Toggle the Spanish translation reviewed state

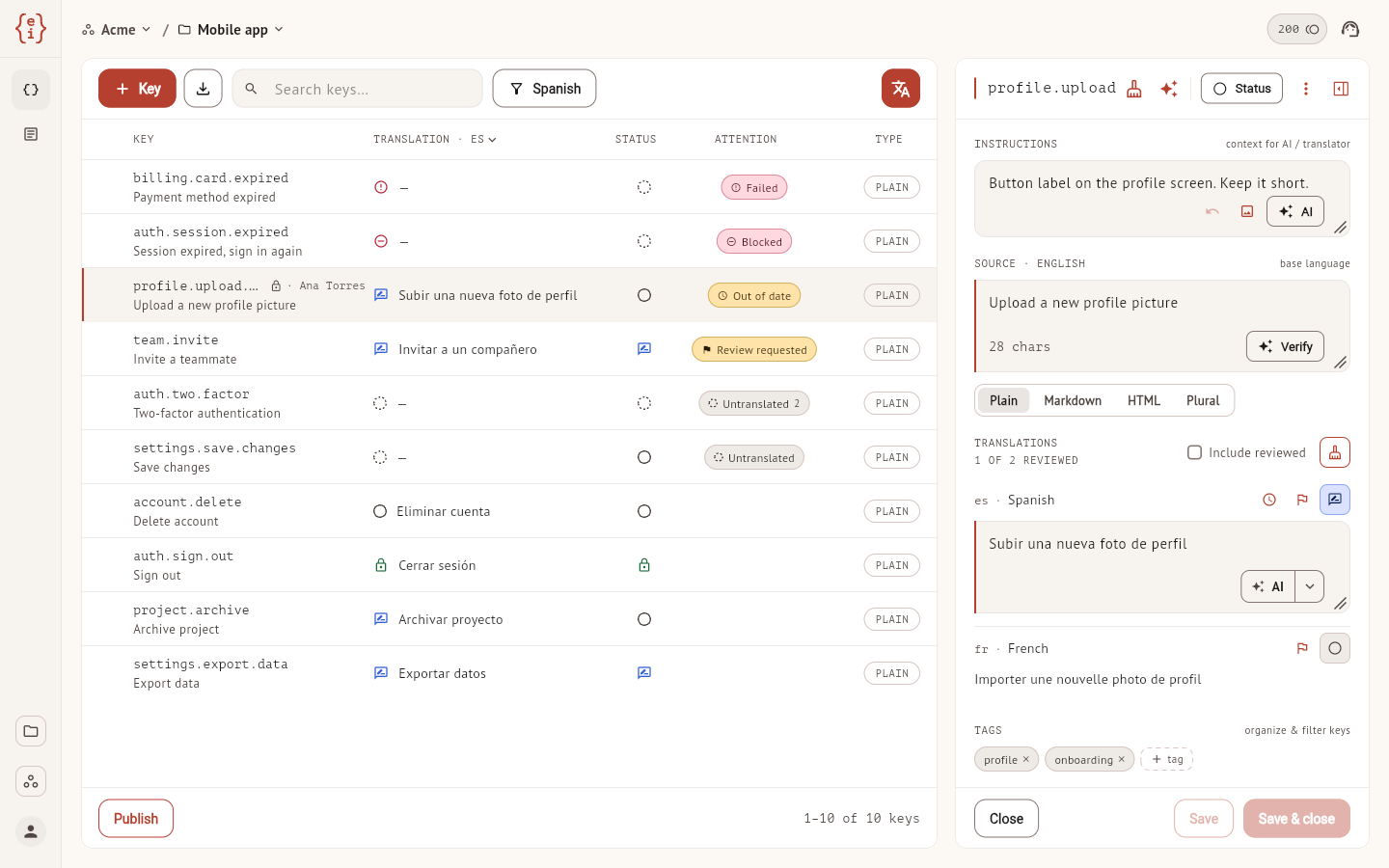tap(1335, 500)
